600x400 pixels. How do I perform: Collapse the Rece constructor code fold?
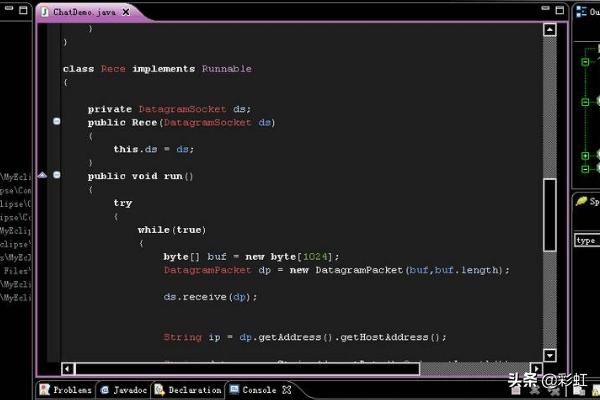pyautogui.click(x=57, y=122)
